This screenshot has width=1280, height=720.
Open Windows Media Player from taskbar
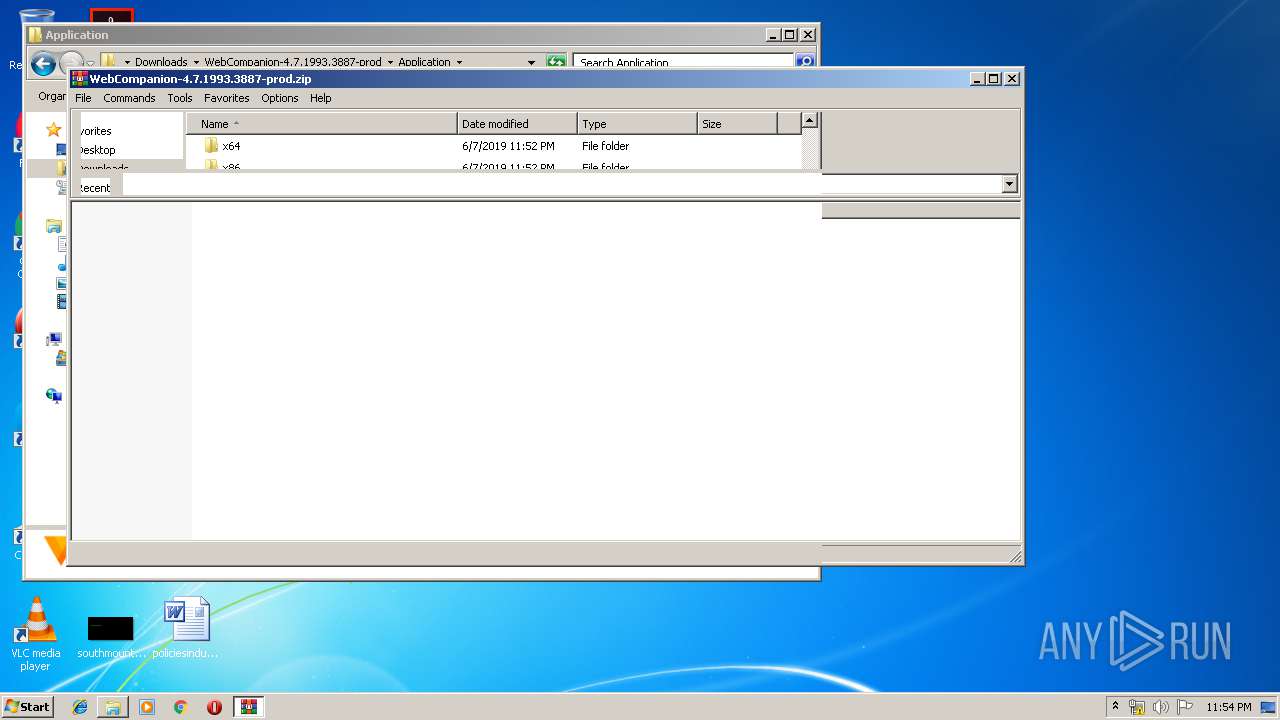[147, 707]
